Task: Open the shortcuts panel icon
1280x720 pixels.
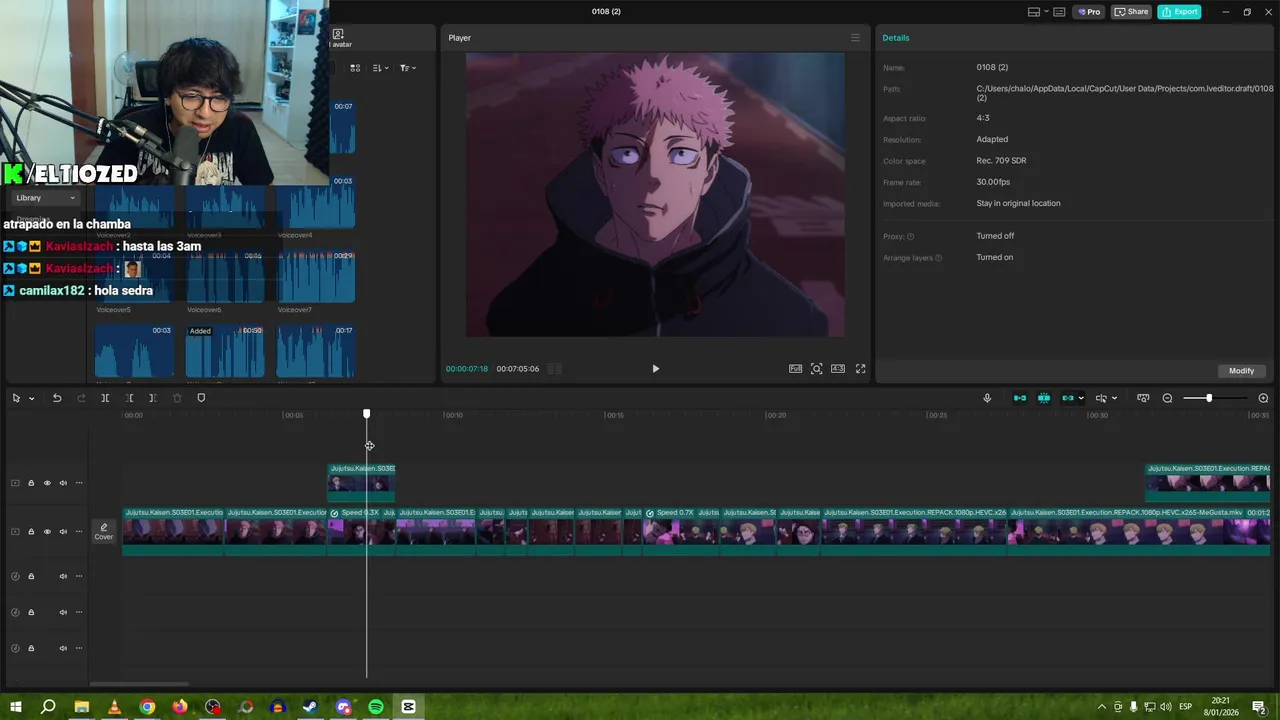Action: tap(1059, 12)
